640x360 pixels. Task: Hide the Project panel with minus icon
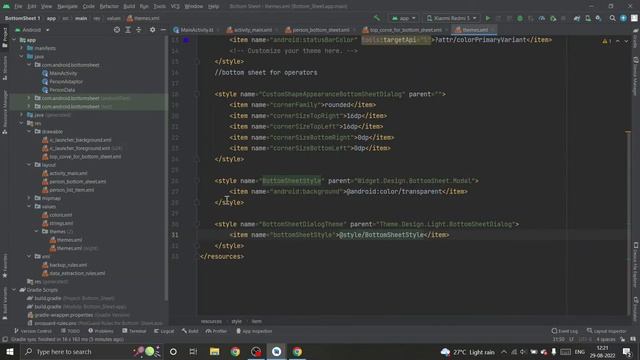(x=163, y=30)
